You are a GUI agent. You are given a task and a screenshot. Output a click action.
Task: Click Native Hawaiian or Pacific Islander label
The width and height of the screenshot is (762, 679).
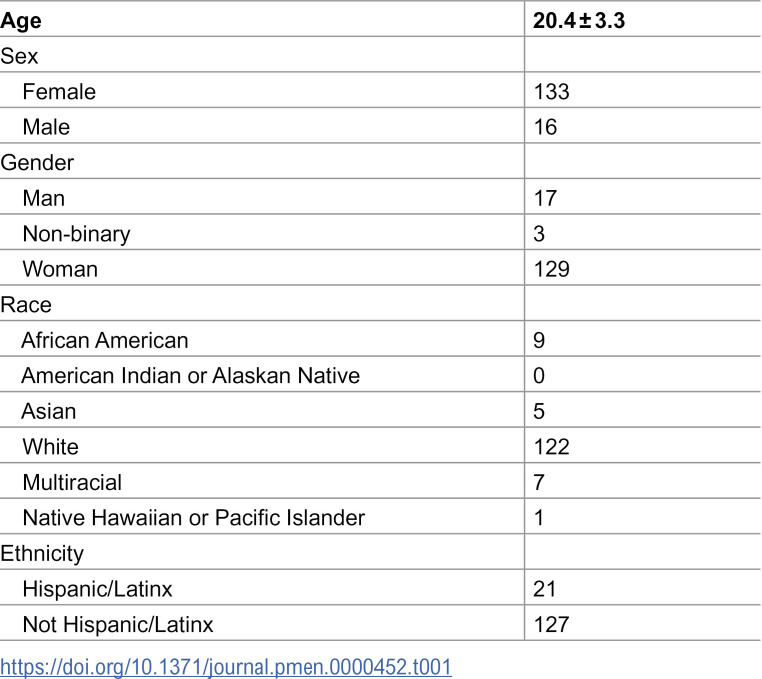coord(193,518)
